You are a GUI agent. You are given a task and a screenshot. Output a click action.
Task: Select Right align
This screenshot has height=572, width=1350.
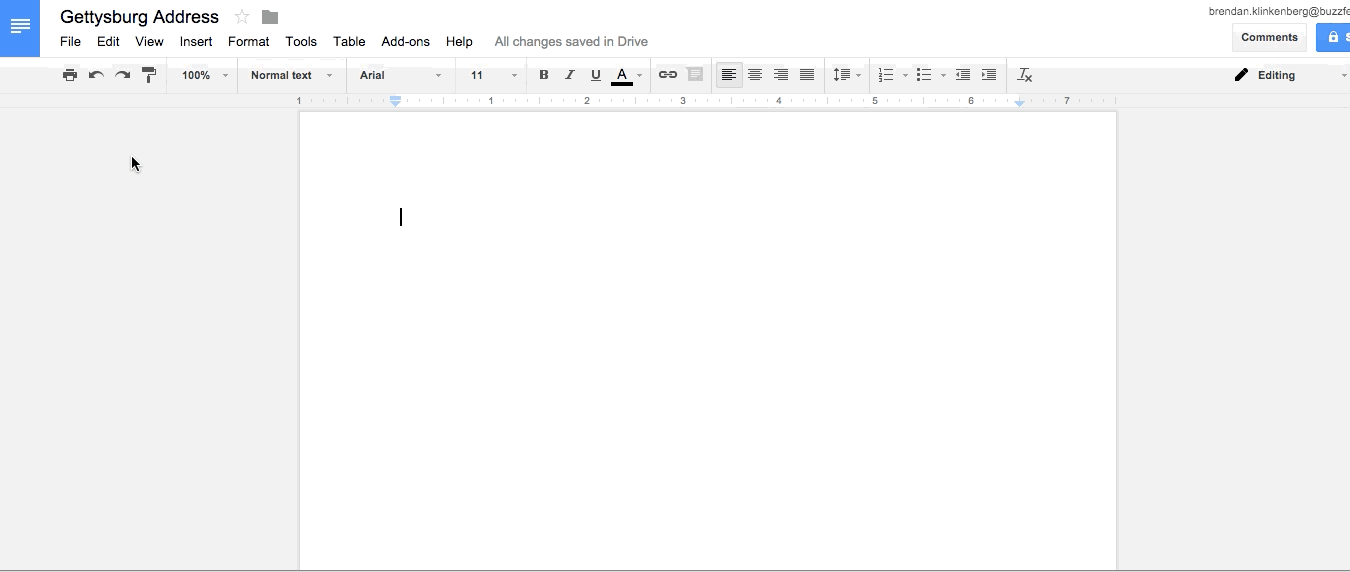tap(781, 75)
